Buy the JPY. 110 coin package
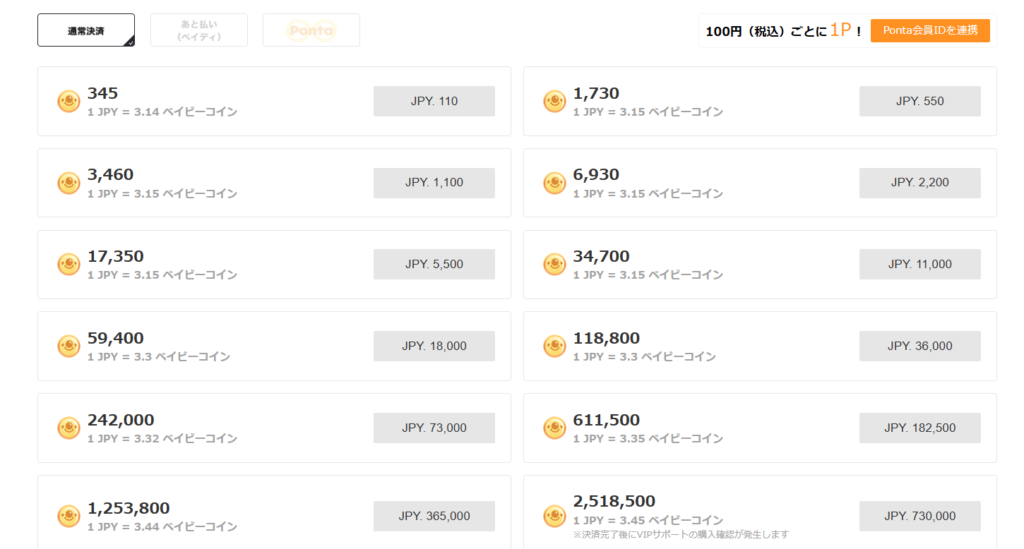 coord(434,101)
